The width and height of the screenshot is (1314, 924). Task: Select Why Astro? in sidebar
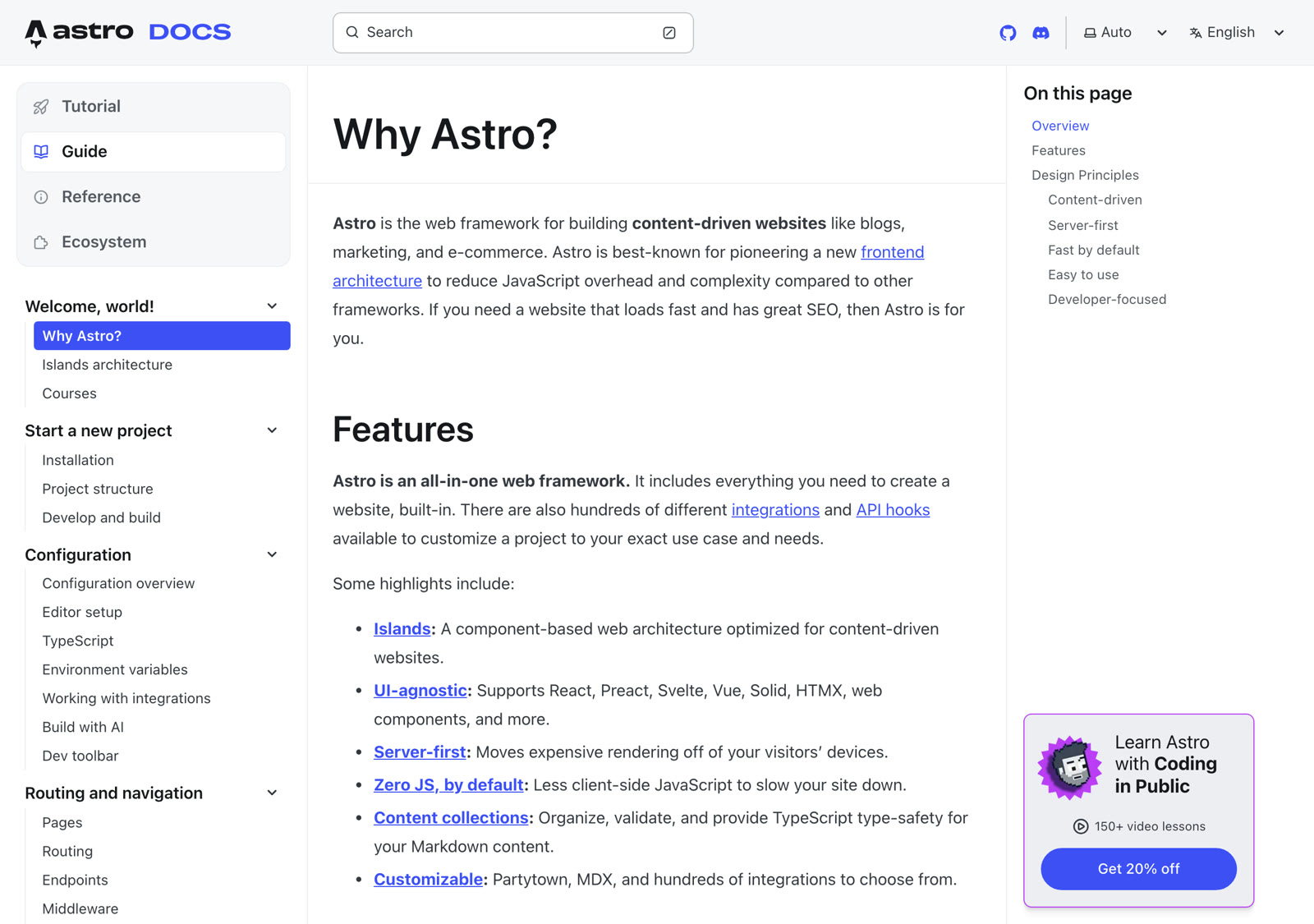pyautogui.click(x=162, y=336)
